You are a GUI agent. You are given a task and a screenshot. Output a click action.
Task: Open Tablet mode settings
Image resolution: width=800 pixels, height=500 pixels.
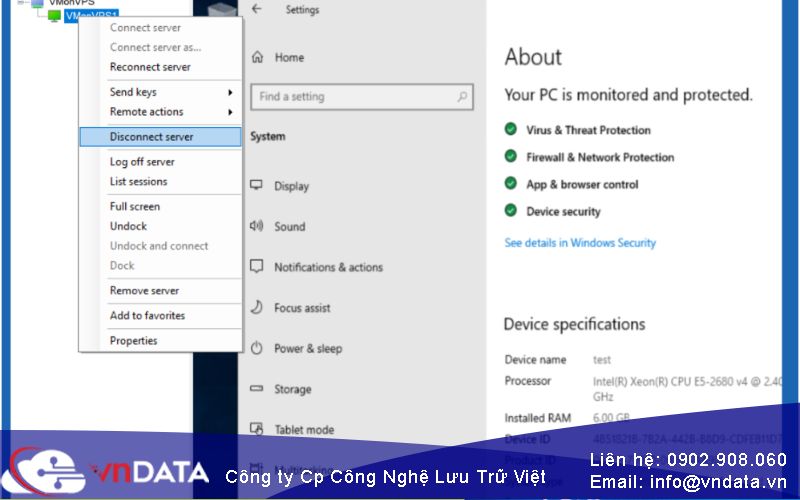(304, 430)
